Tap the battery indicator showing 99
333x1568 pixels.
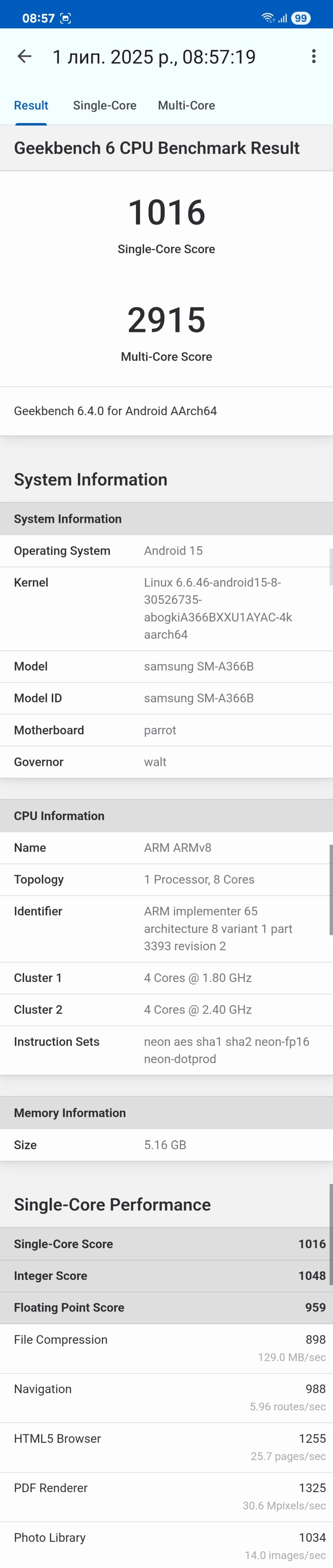(x=301, y=18)
